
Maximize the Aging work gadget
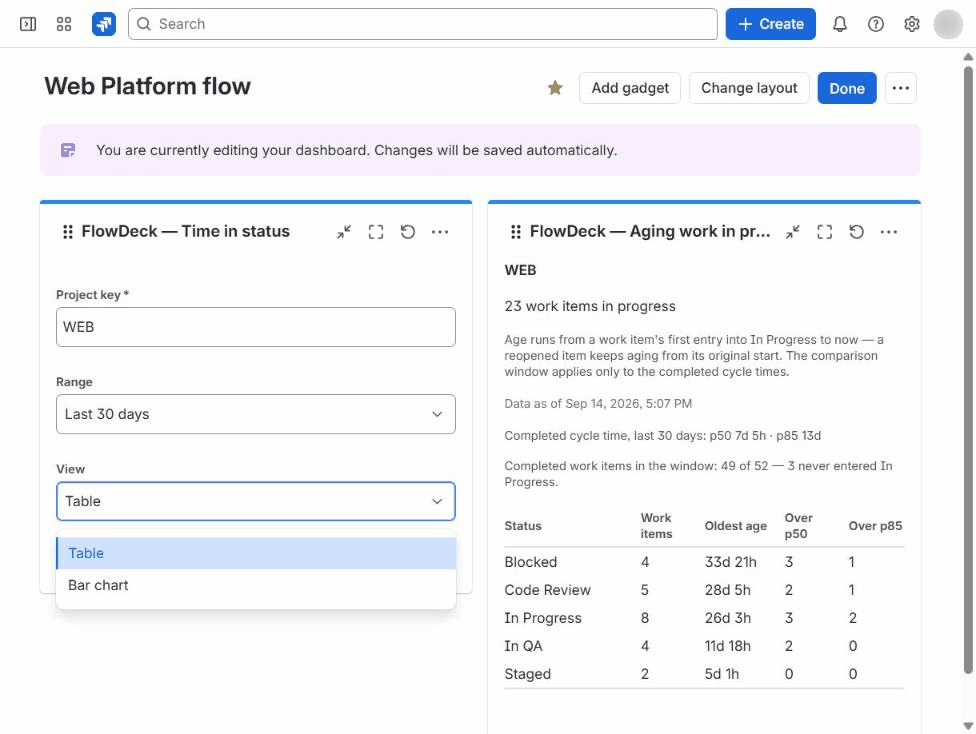[825, 232]
